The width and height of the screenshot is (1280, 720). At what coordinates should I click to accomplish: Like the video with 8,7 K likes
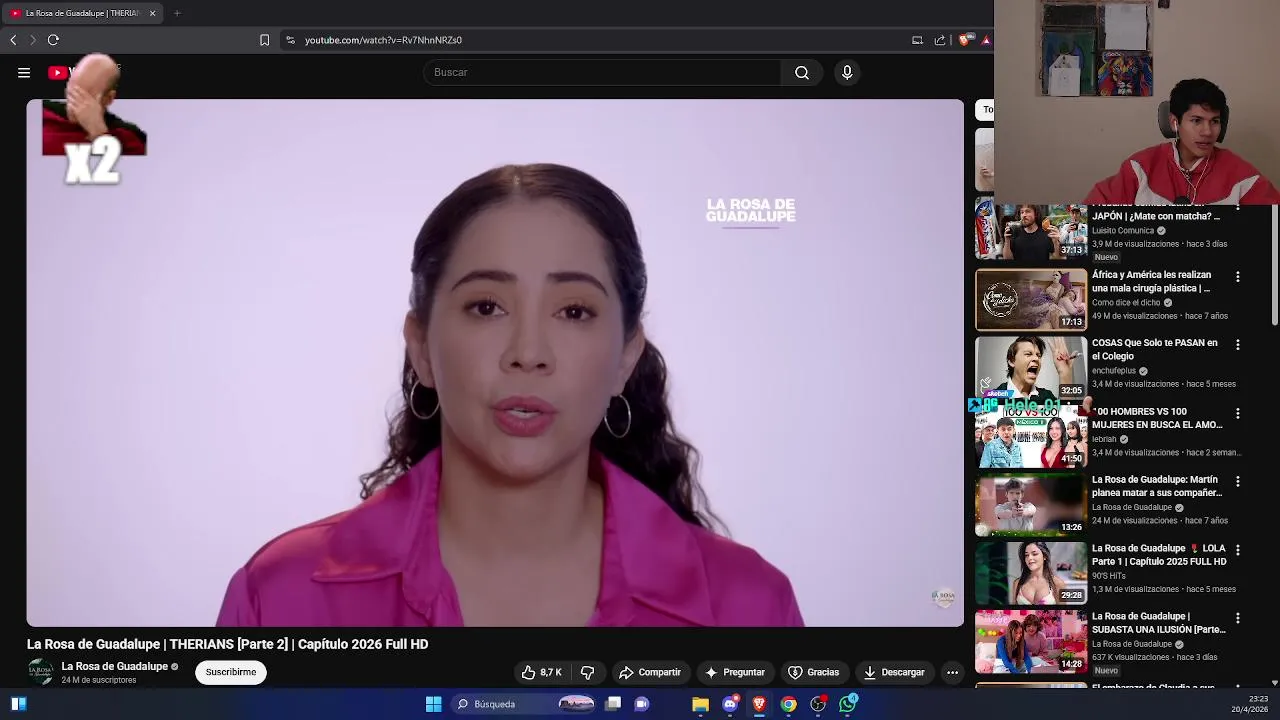[541, 672]
